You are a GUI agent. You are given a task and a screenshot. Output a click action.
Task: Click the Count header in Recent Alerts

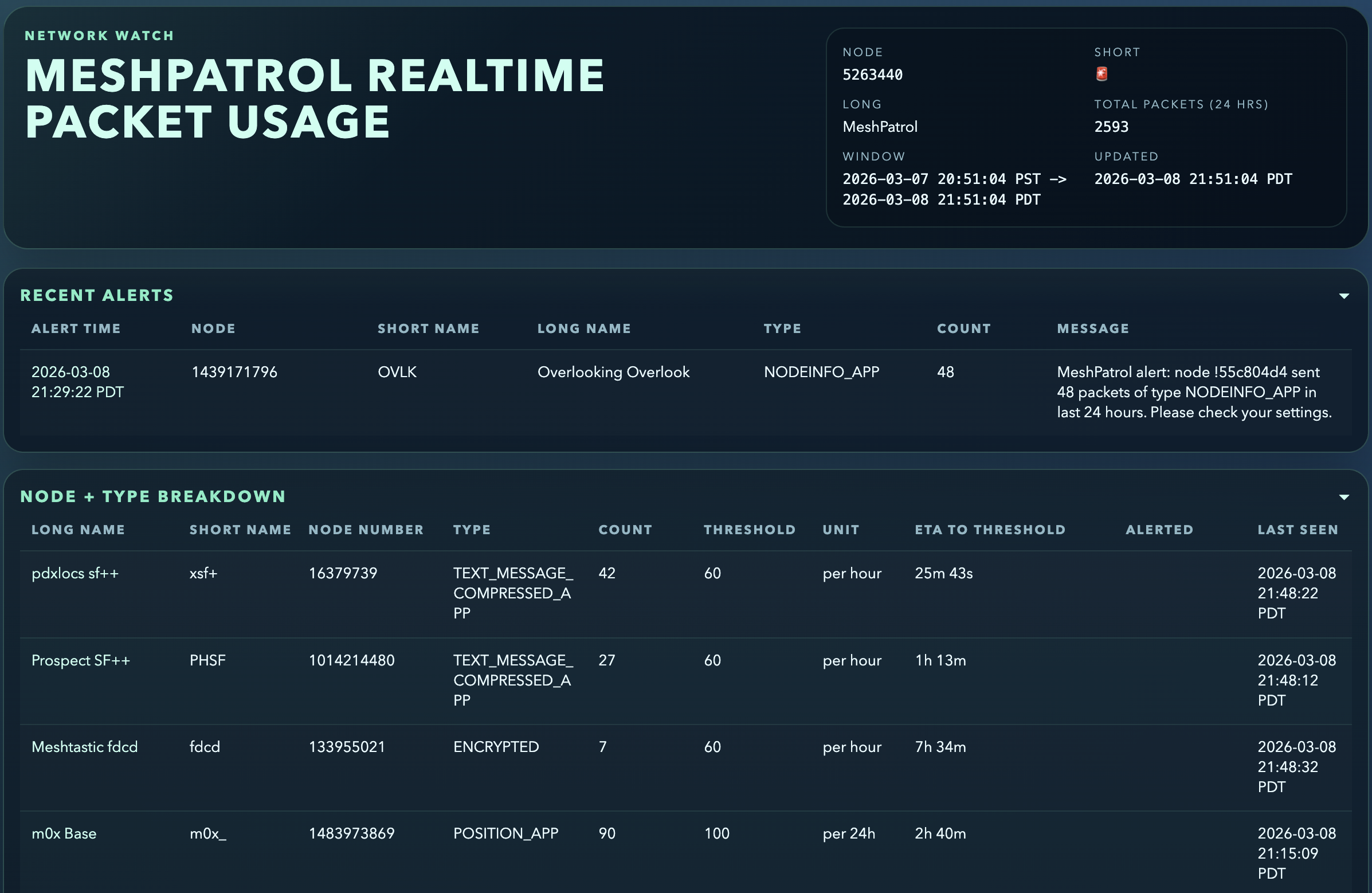[x=964, y=328]
